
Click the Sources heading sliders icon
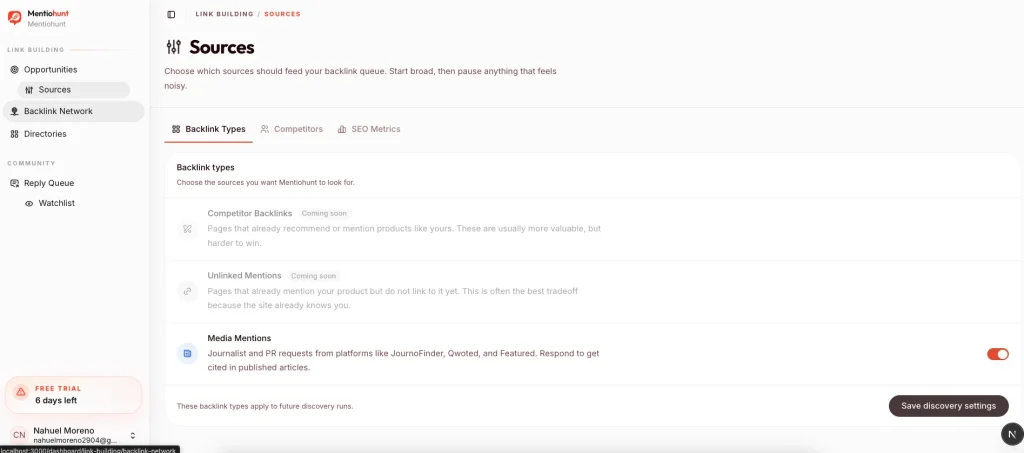pos(174,47)
